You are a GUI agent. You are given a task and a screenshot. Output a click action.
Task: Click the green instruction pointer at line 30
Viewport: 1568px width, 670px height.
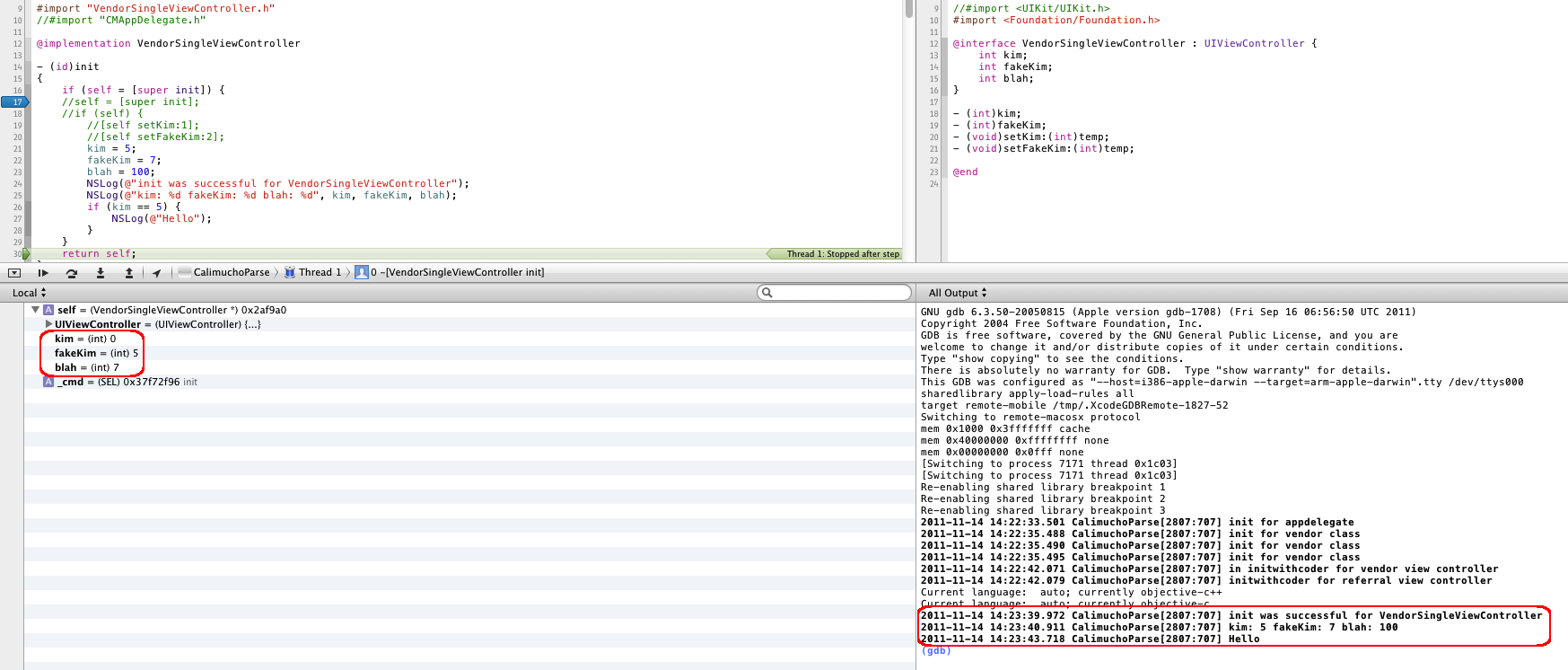point(26,254)
